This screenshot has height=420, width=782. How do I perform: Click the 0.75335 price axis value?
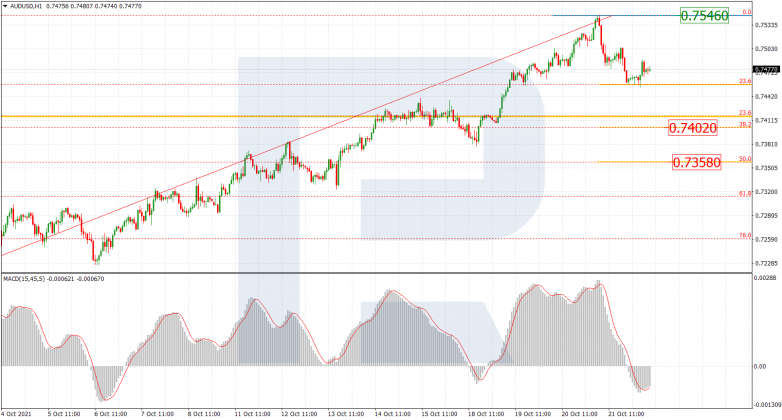[x=767, y=25]
